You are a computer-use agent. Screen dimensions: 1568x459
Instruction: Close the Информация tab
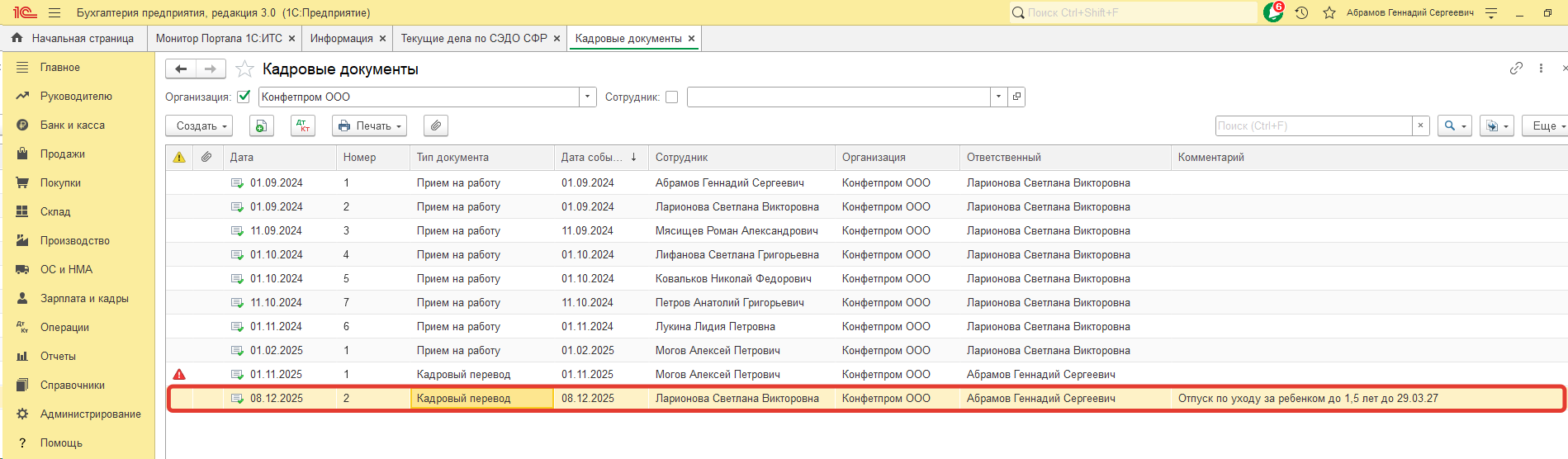pos(382,38)
